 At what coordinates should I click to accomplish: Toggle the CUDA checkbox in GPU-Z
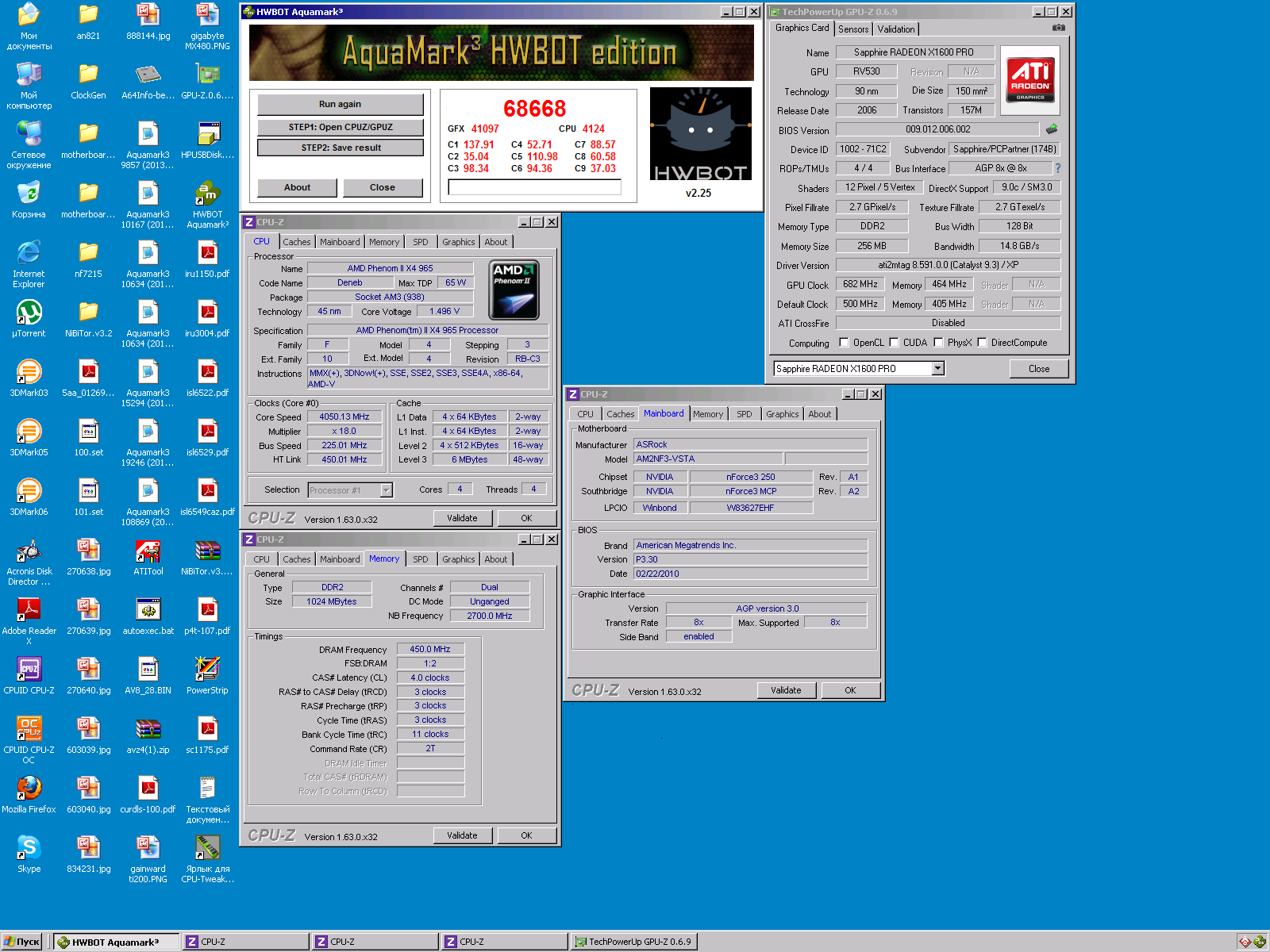895,343
